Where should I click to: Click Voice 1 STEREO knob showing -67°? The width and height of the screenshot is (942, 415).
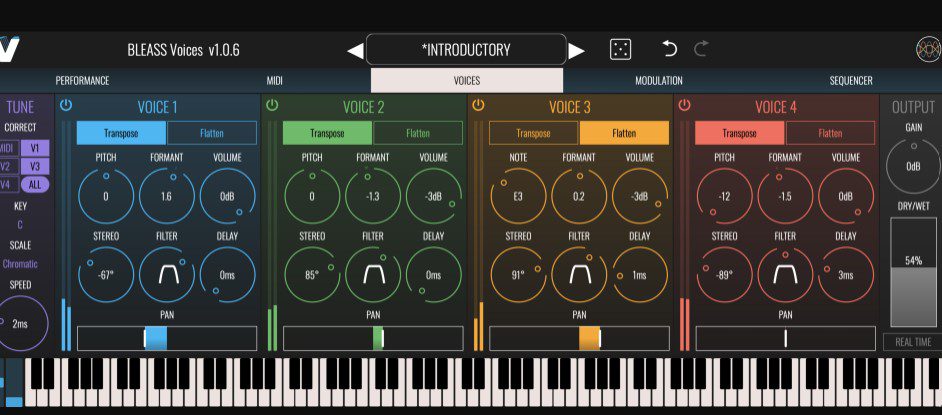[x=106, y=274]
